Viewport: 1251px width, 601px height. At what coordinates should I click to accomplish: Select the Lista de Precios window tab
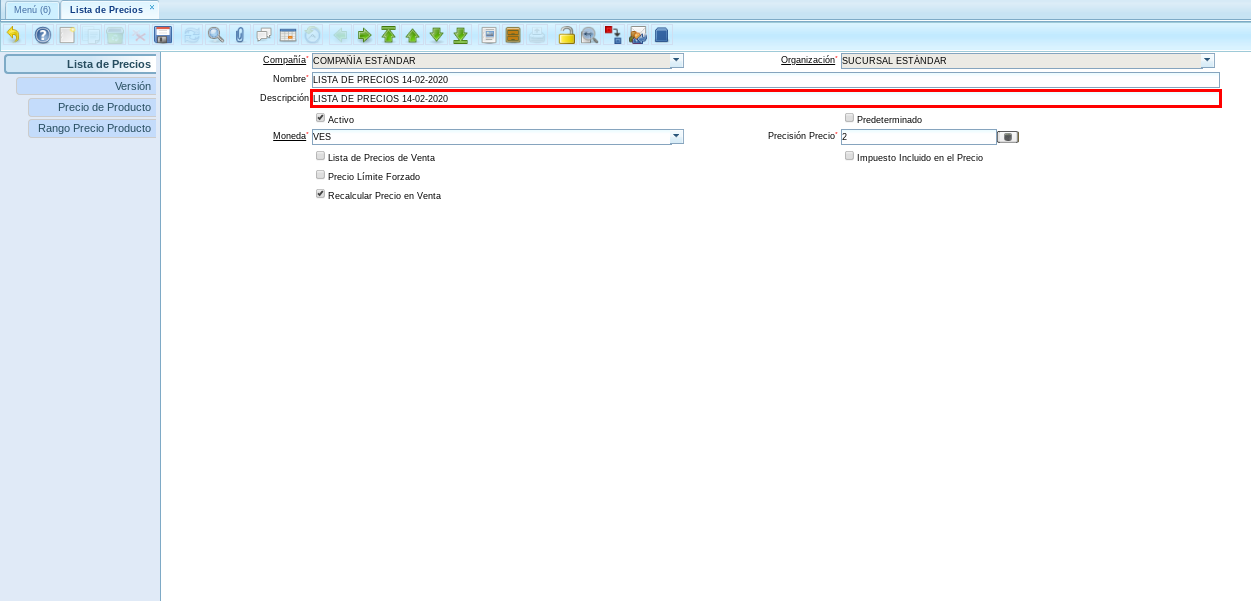[x=106, y=9]
